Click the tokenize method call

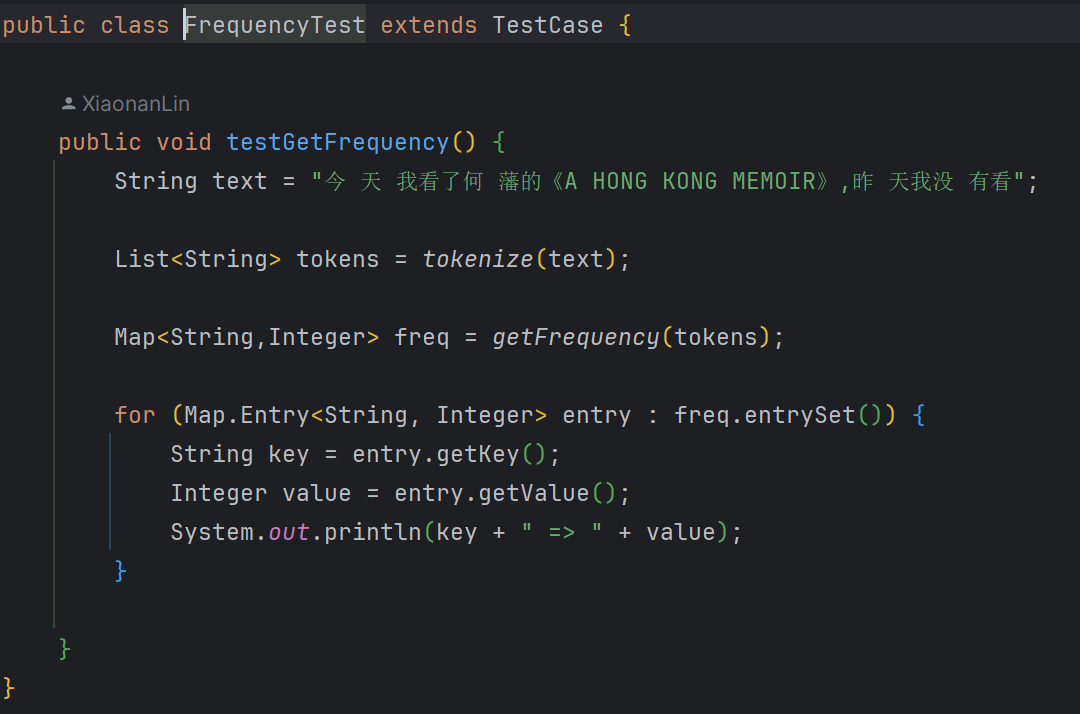pos(477,259)
